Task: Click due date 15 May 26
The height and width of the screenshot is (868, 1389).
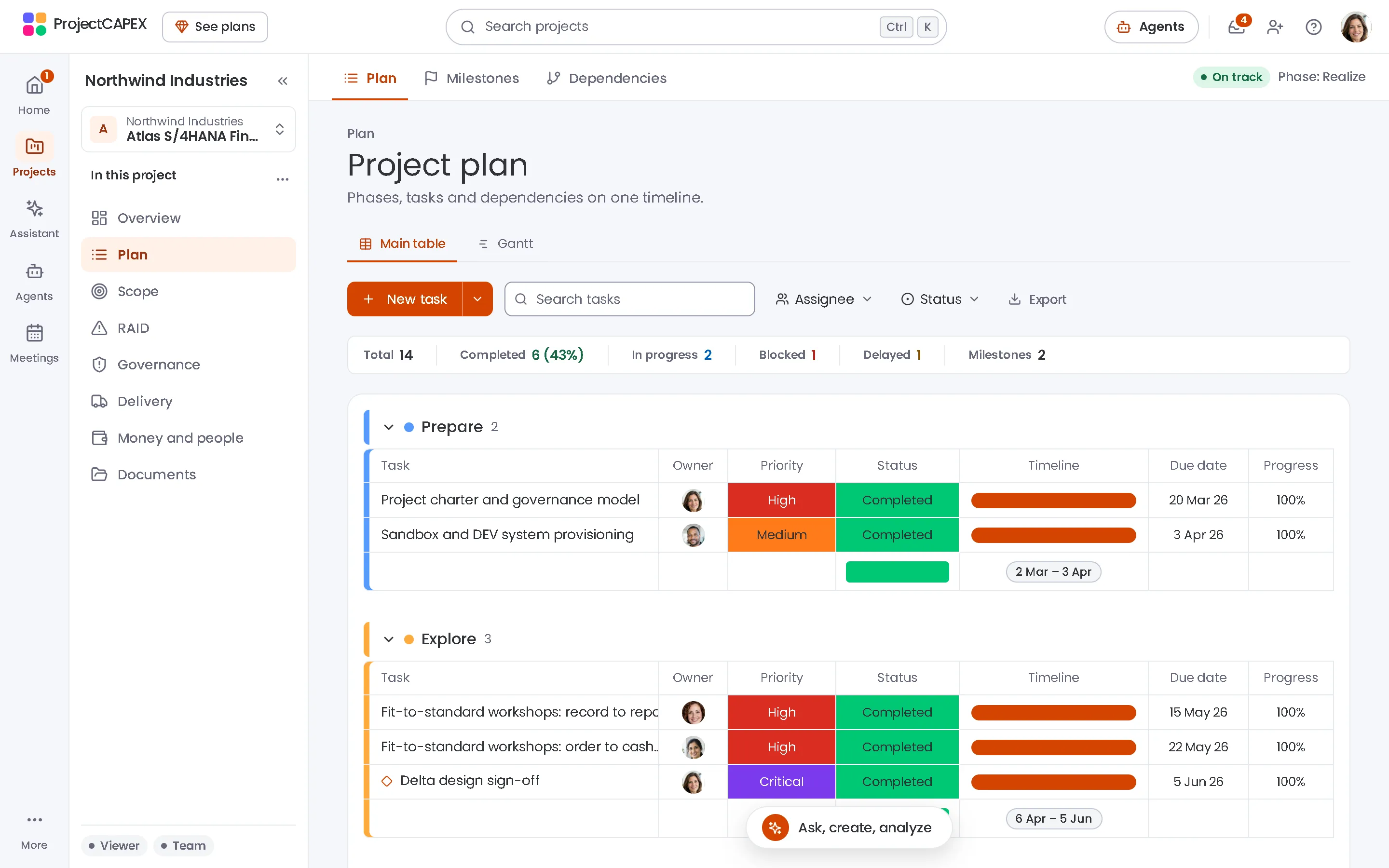Action: [x=1198, y=712]
